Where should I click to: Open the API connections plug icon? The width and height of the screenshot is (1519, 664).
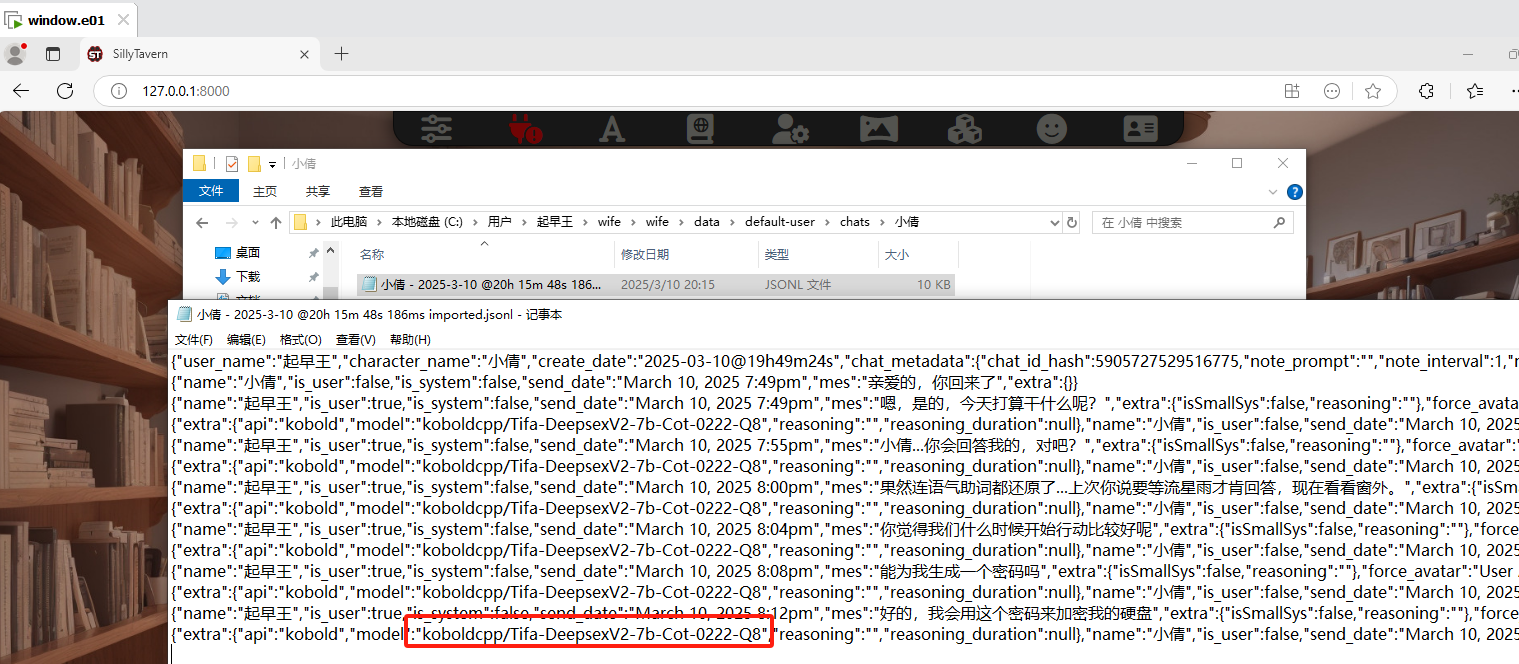point(525,128)
